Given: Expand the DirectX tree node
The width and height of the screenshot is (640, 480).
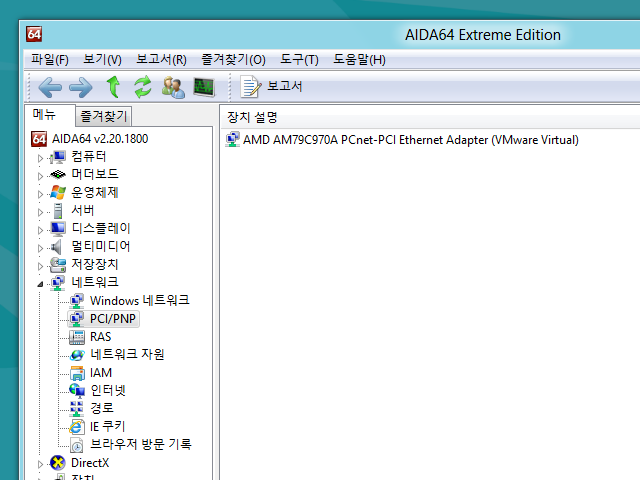Looking at the screenshot, I should (x=40, y=464).
